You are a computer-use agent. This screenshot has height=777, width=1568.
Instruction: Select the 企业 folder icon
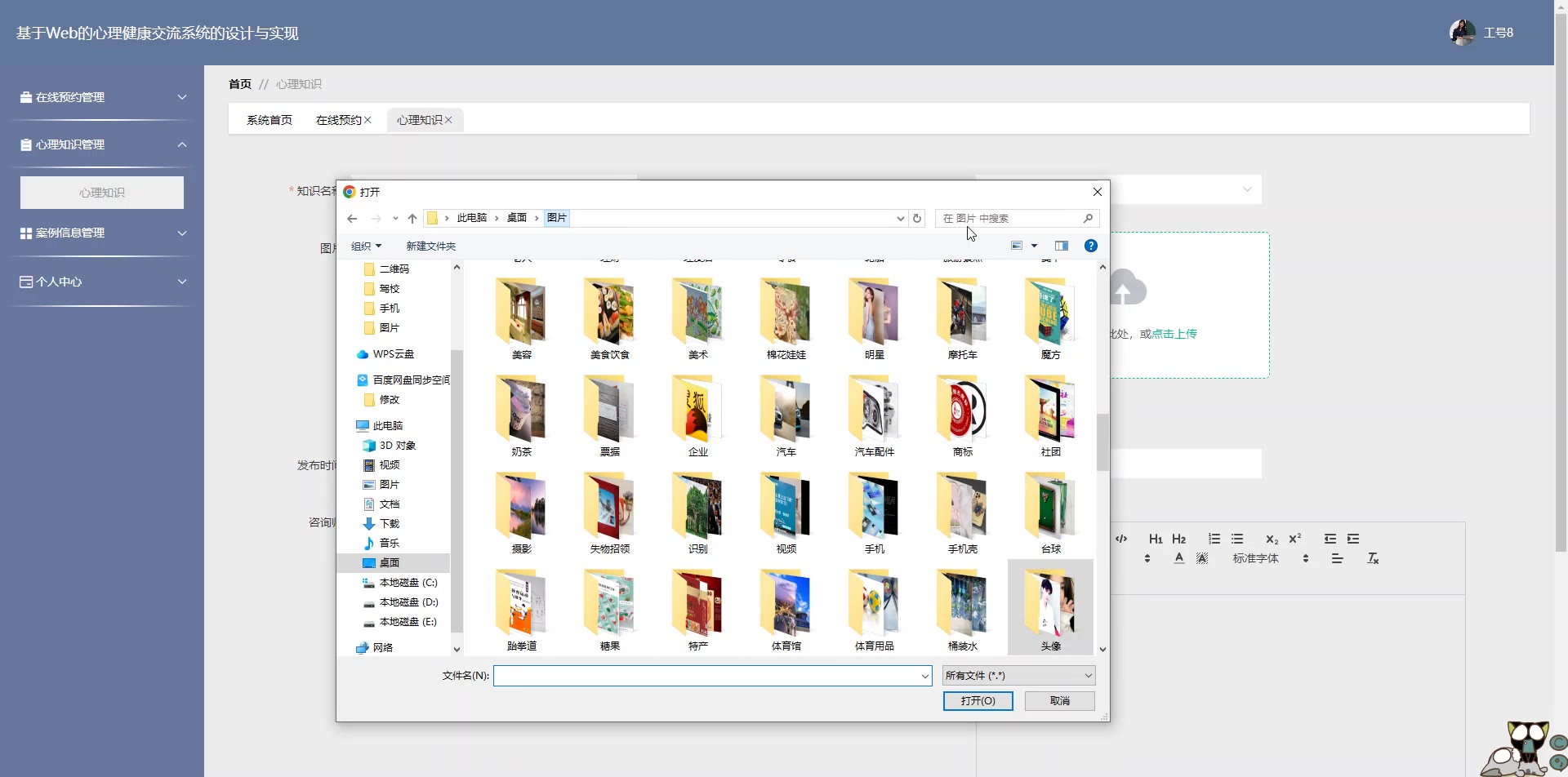point(697,409)
